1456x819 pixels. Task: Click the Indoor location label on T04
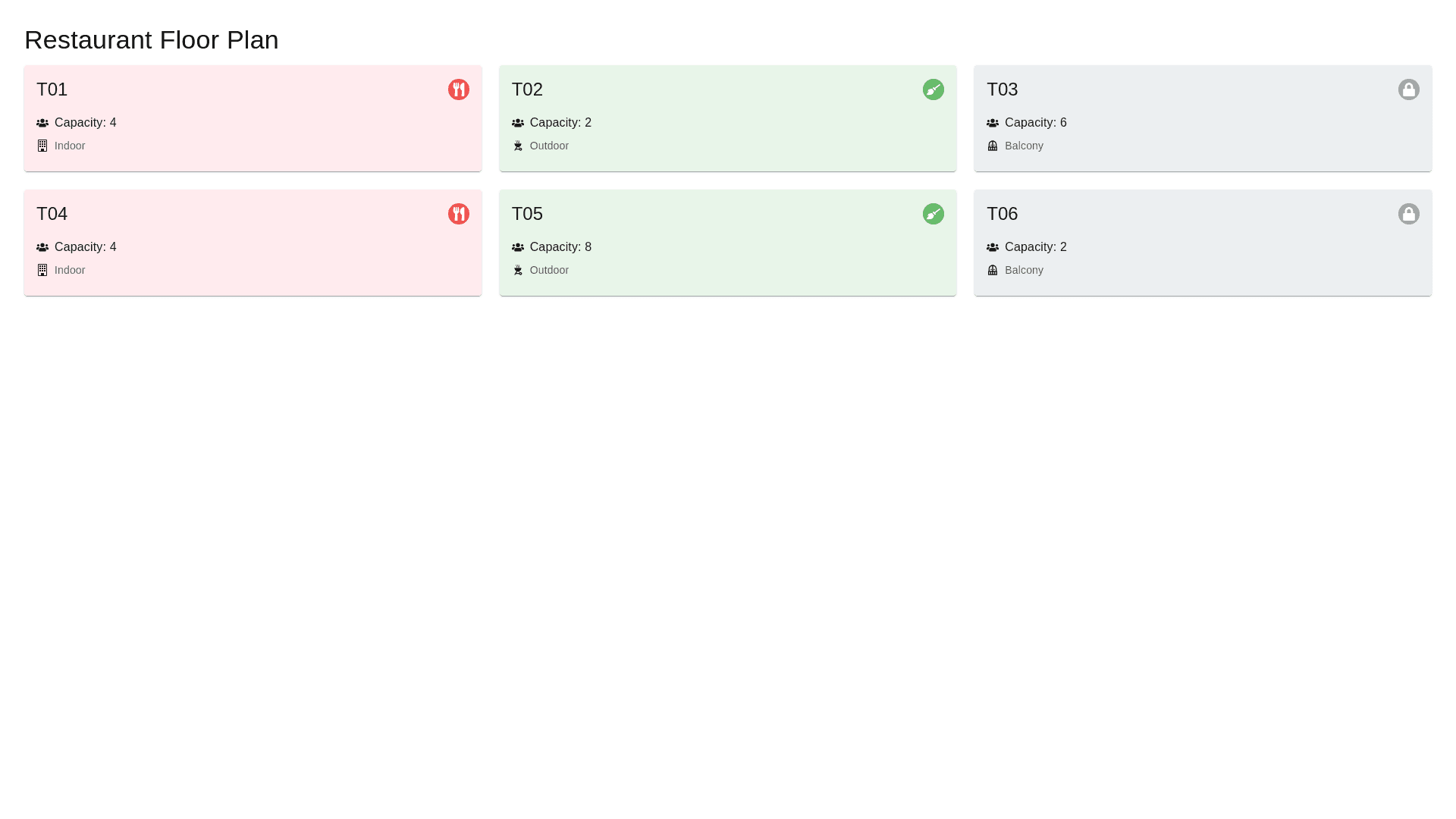70,270
